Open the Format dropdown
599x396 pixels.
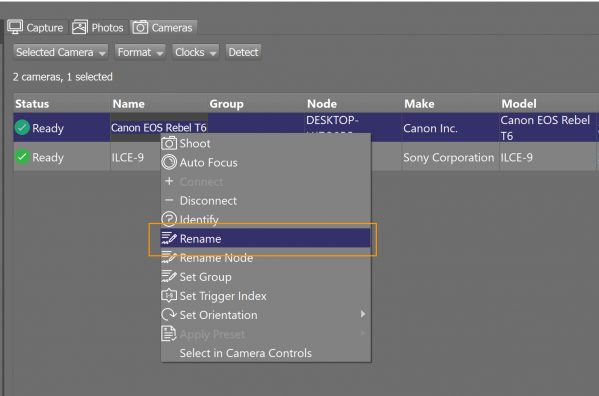coord(140,52)
